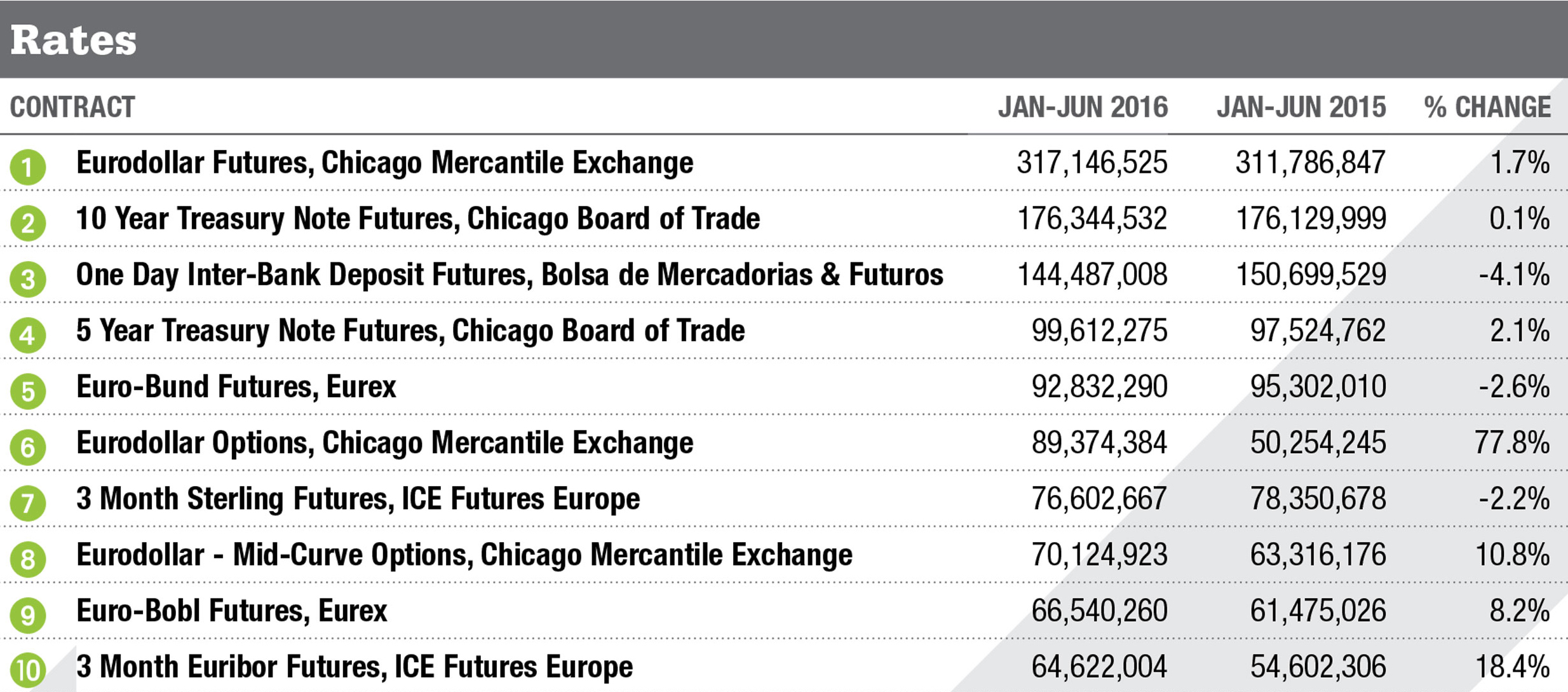Click the 77.8% change value
This screenshot has width=1568, height=692.
coord(1512,443)
